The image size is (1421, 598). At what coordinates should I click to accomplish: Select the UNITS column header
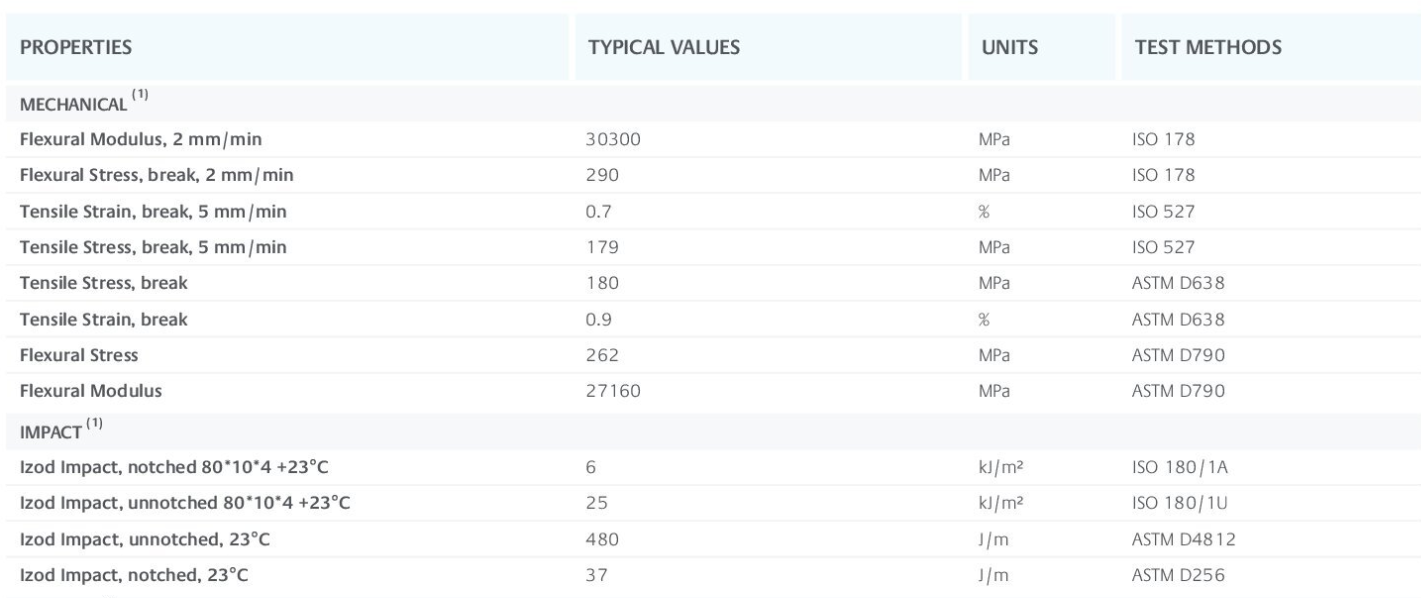click(1008, 47)
